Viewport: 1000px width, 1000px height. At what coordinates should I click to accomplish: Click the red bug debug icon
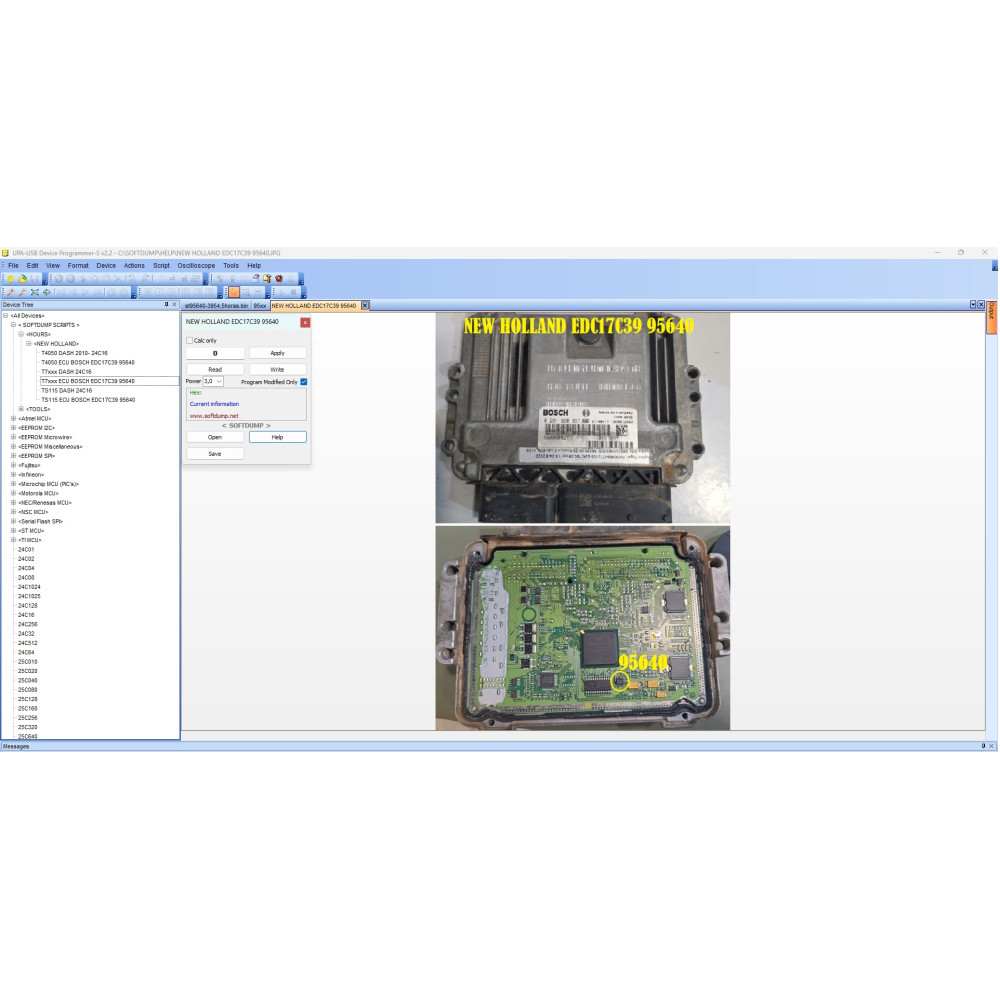point(279,279)
